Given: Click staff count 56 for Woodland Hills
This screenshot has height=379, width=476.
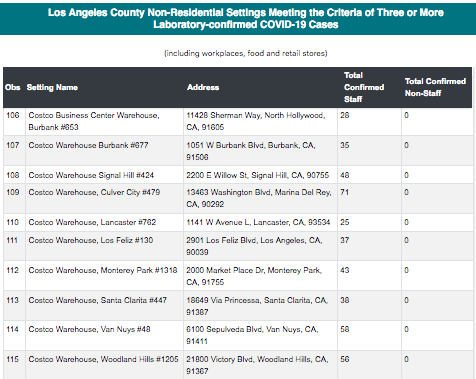Looking at the screenshot, I should coord(345,359).
